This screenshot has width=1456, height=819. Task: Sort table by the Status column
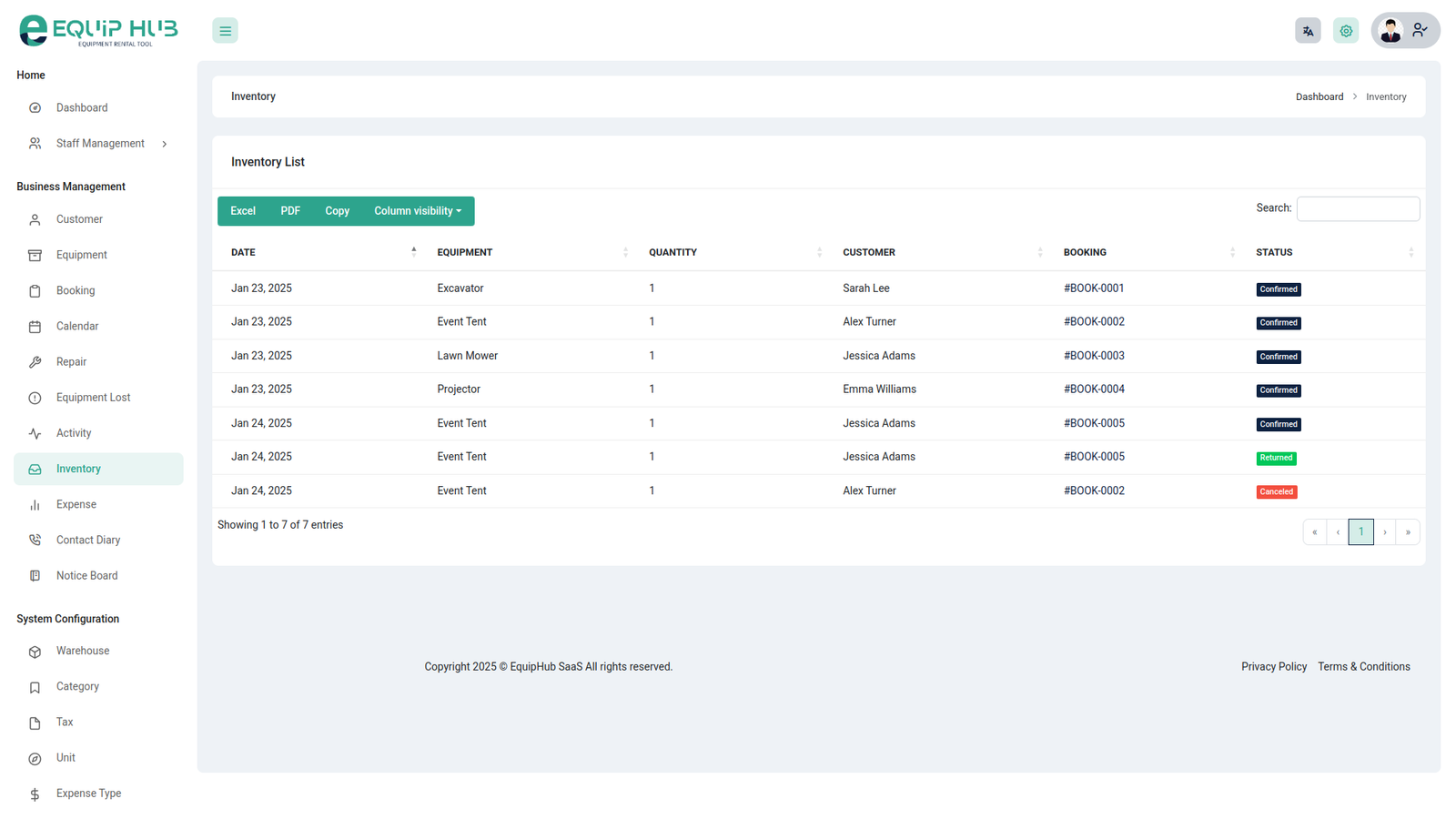1334,252
